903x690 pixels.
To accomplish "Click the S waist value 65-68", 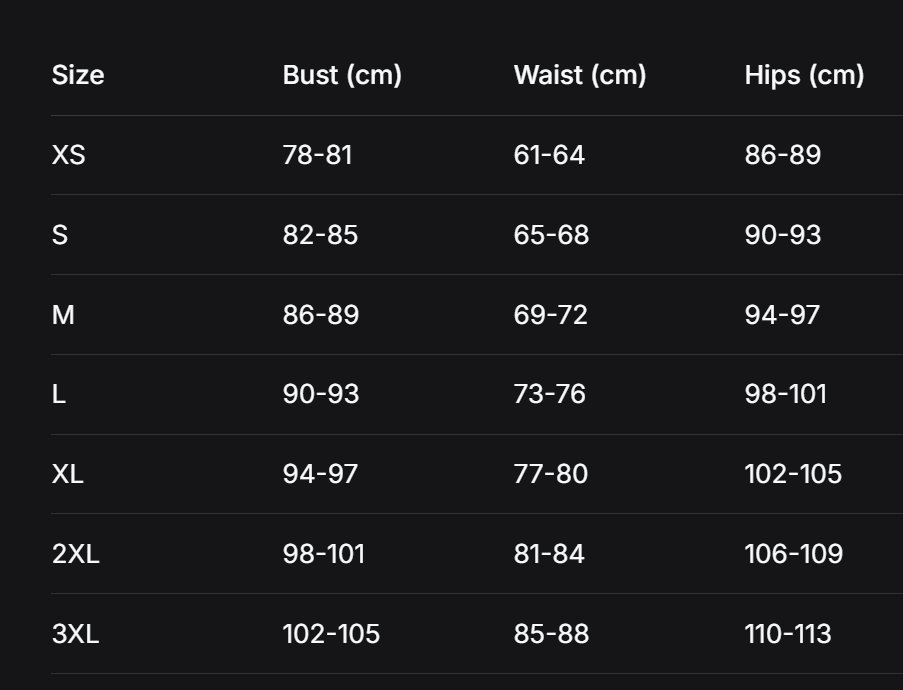I will pos(551,235).
